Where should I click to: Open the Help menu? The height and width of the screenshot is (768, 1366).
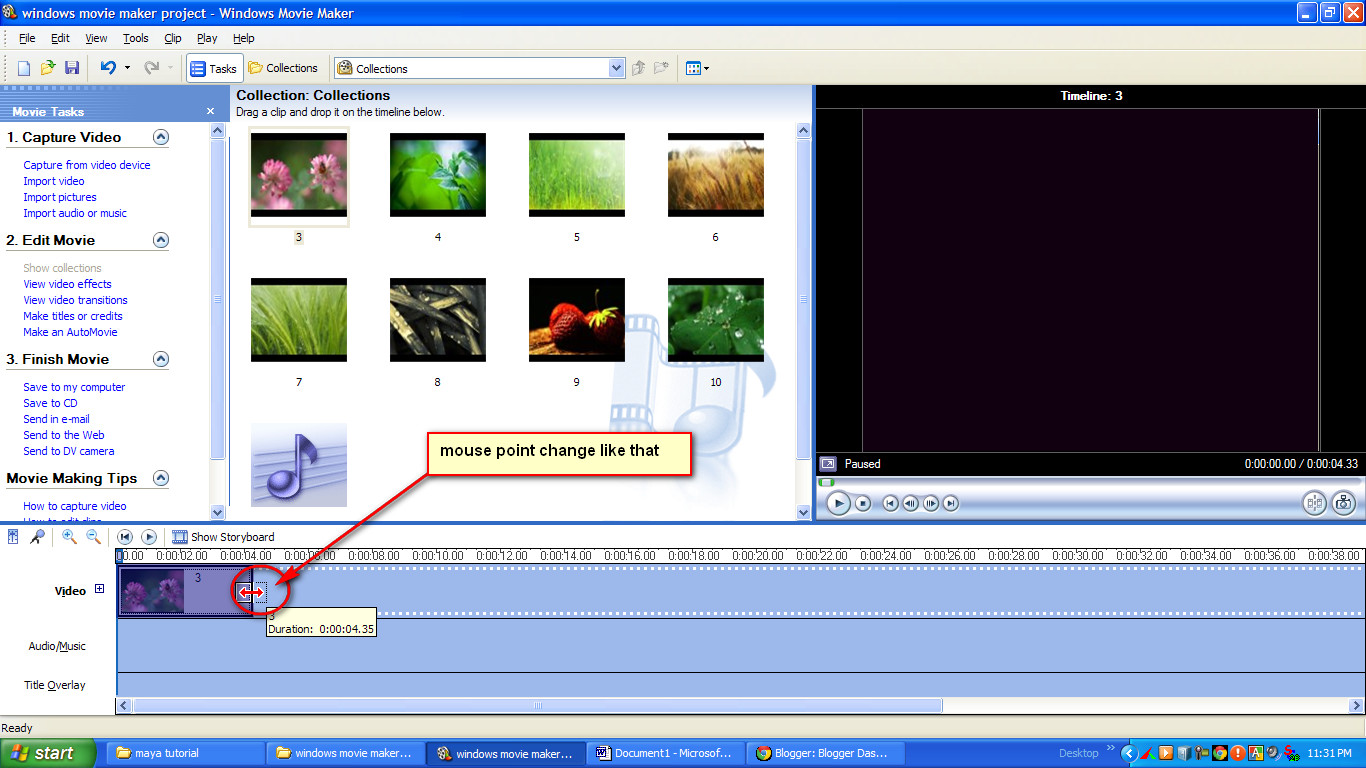(244, 38)
